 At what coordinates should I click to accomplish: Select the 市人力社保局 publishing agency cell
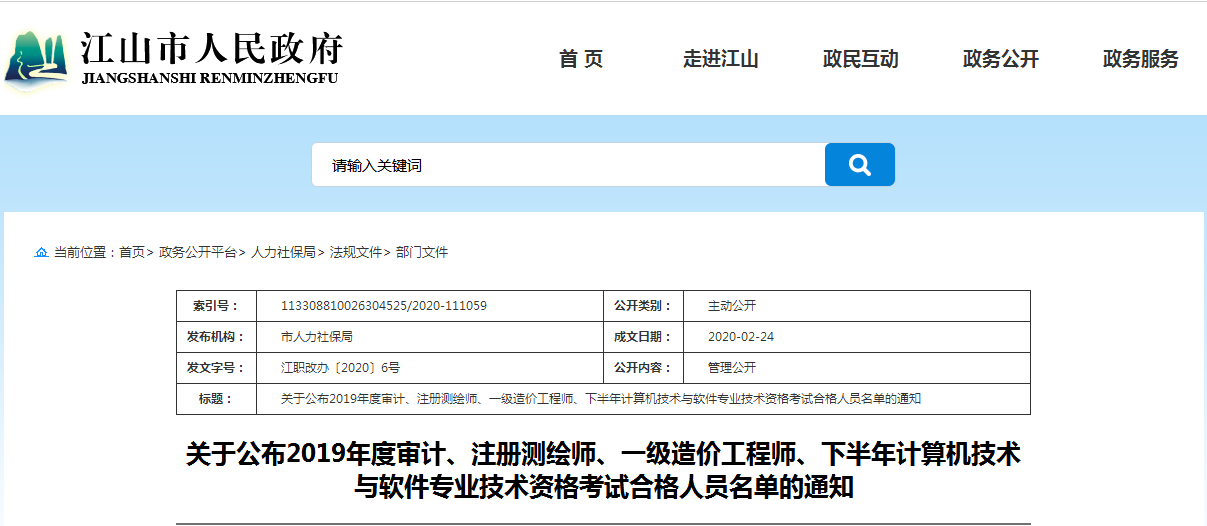tap(428, 337)
